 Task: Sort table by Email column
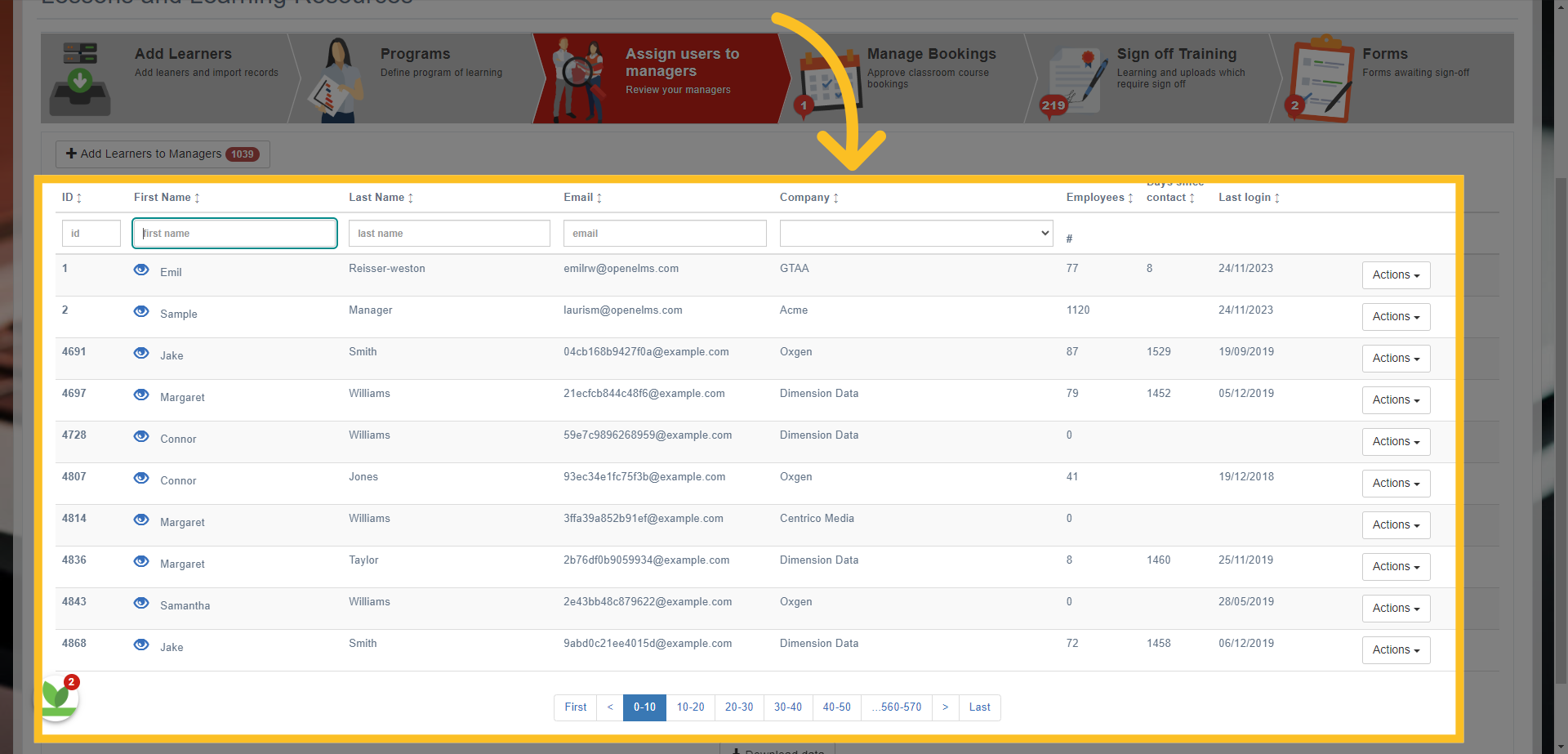pos(582,198)
